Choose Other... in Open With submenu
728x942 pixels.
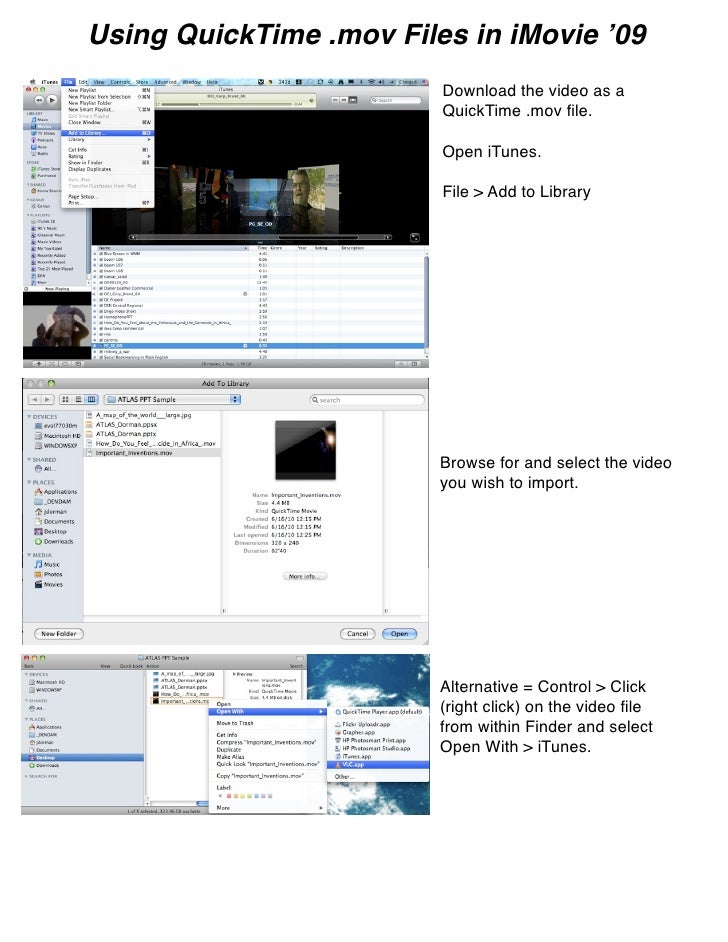pyautogui.click(x=379, y=777)
